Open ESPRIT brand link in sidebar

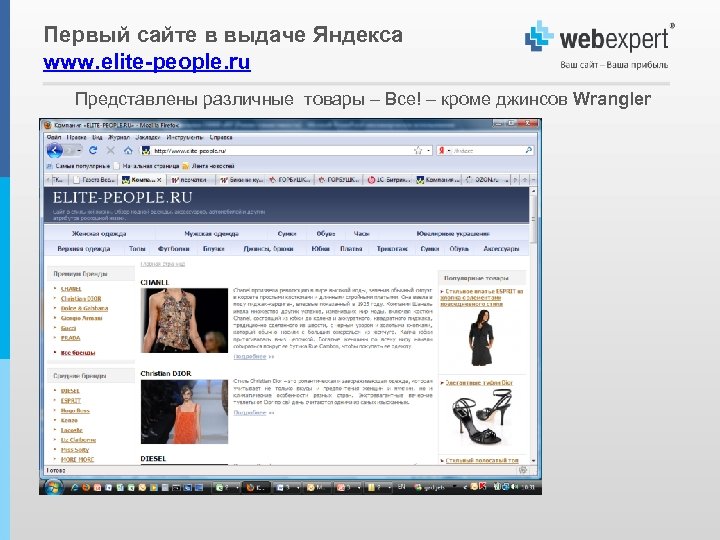point(71,400)
